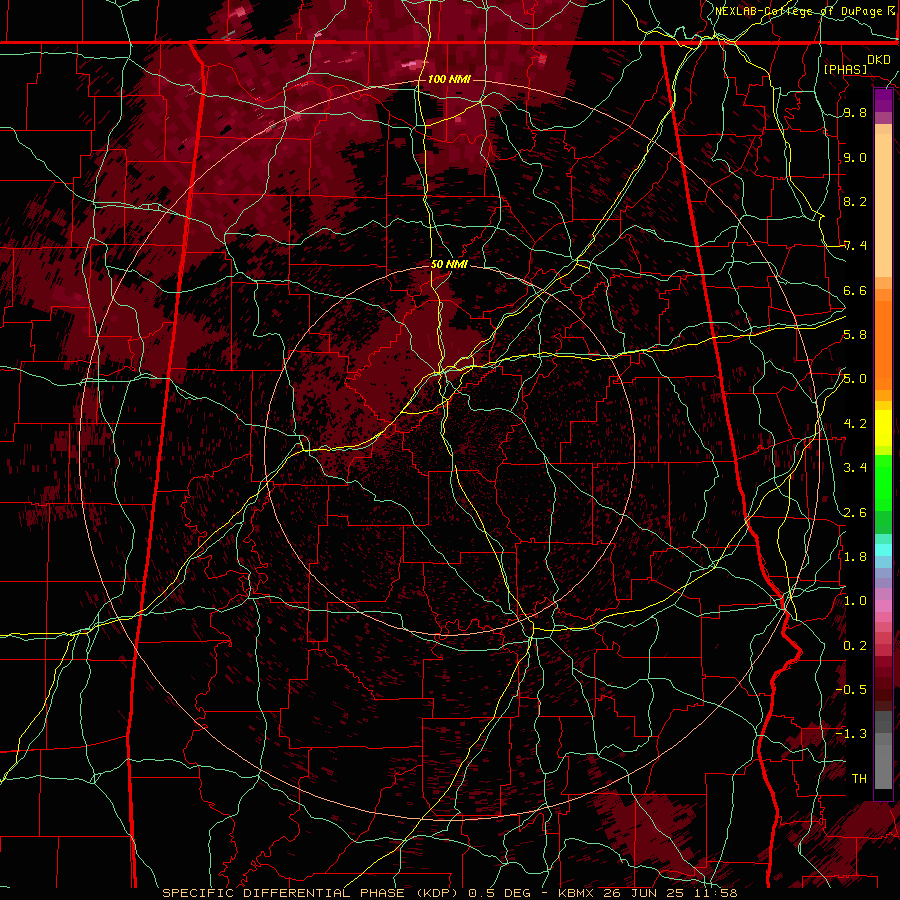The width and height of the screenshot is (900, 900).
Task: Pick the pink segment near the 1.0 value
Action: 883,606
